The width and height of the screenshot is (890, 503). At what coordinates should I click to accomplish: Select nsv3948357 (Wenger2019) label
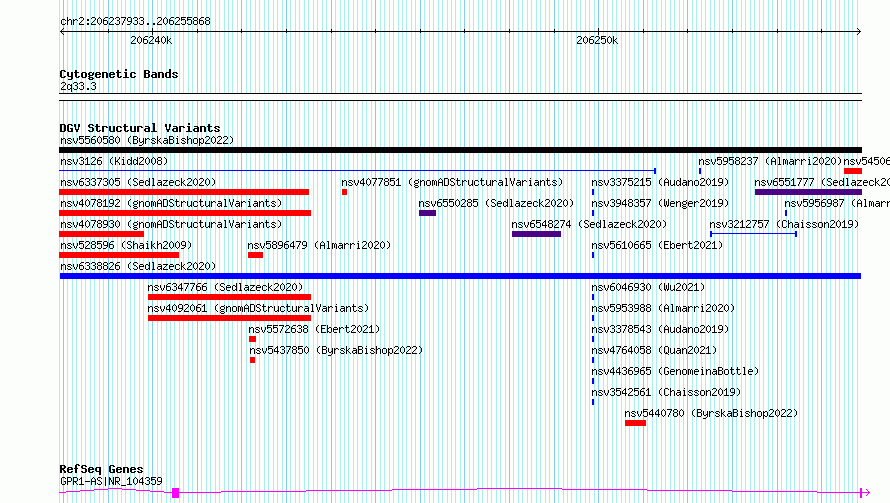[660, 203]
